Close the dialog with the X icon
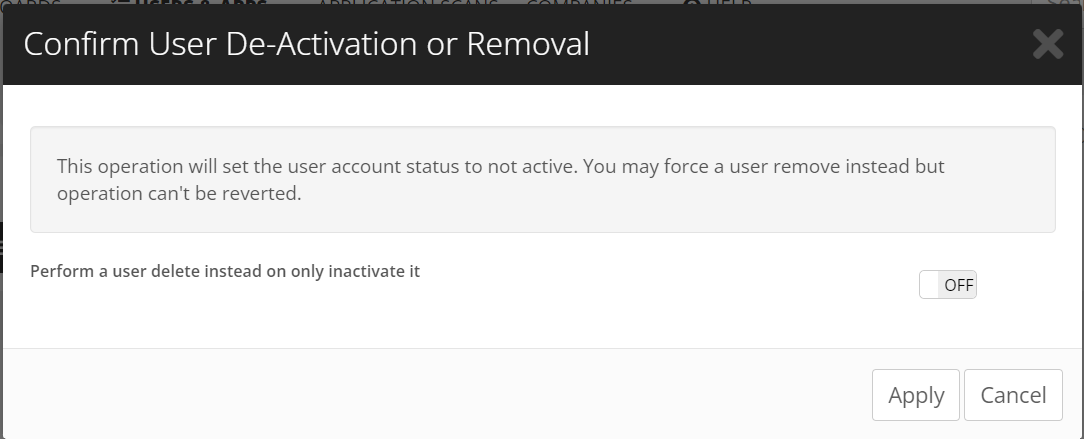This screenshot has width=1084, height=439. [x=1047, y=44]
